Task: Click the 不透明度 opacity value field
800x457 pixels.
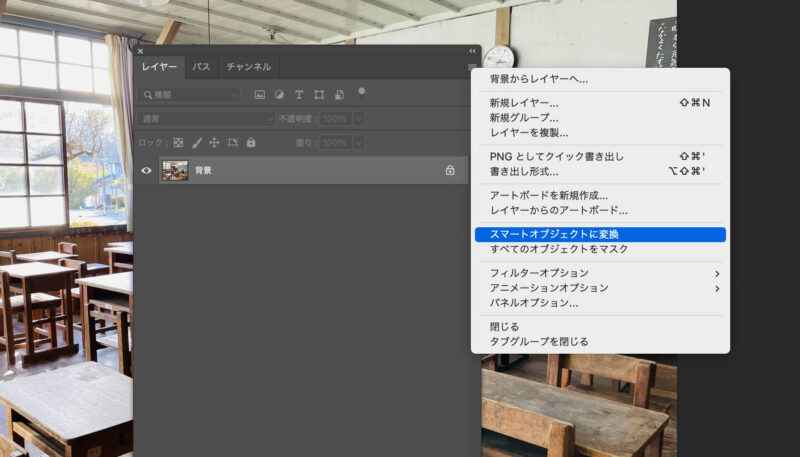Action: coord(335,119)
